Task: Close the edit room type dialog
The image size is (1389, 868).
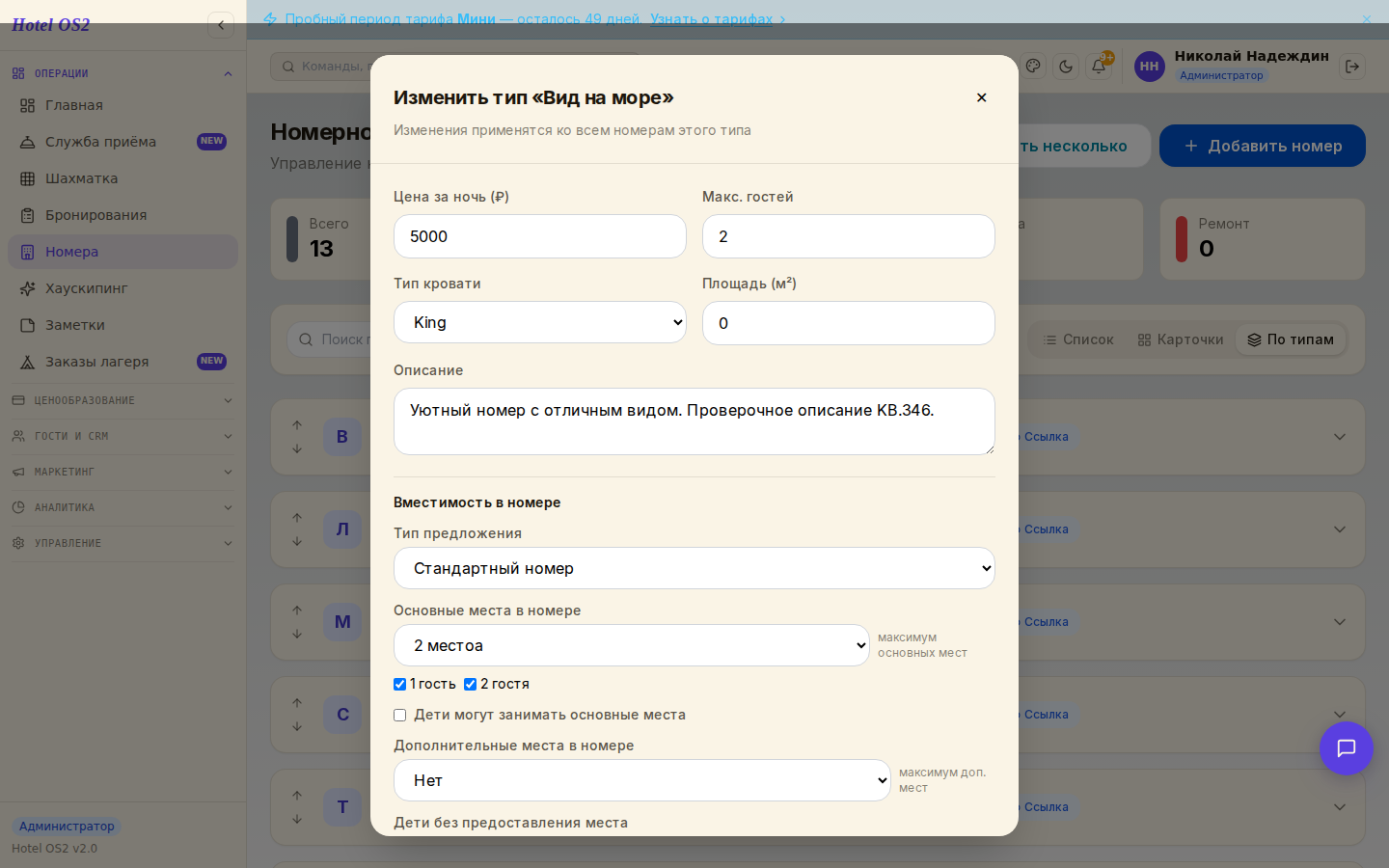Action: point(981,97)
